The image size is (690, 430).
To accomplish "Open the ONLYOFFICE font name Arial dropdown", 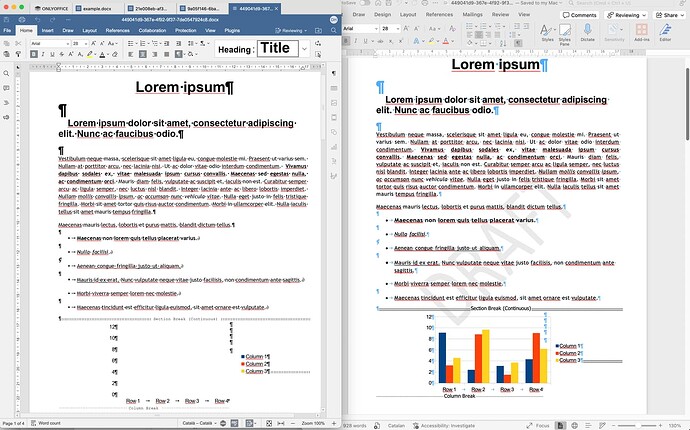I will click(x=67, y=44).
